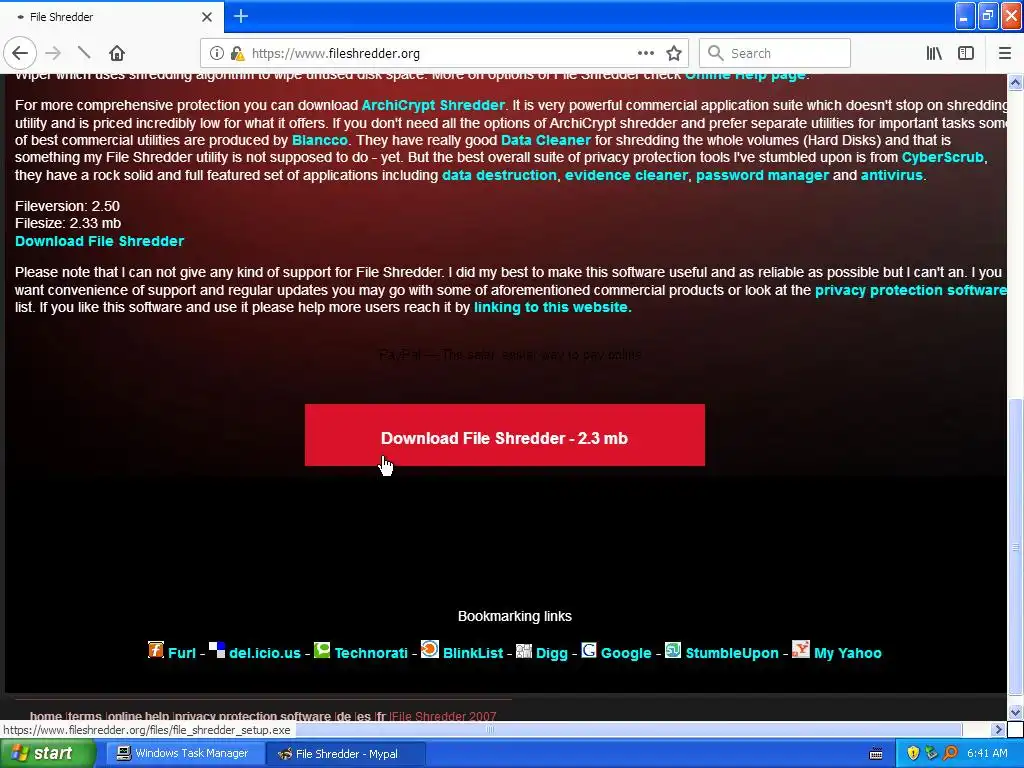The width and height of the screenshot is (1024, 768).
Task: Click the vertical scrollbar up arrow
Action: (x=1016, y=82)
